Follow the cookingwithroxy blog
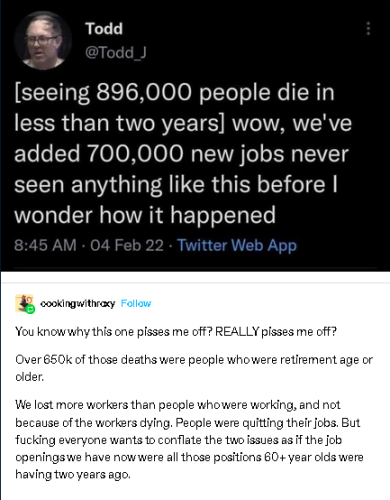390x500 pixels. click(136, 303)
